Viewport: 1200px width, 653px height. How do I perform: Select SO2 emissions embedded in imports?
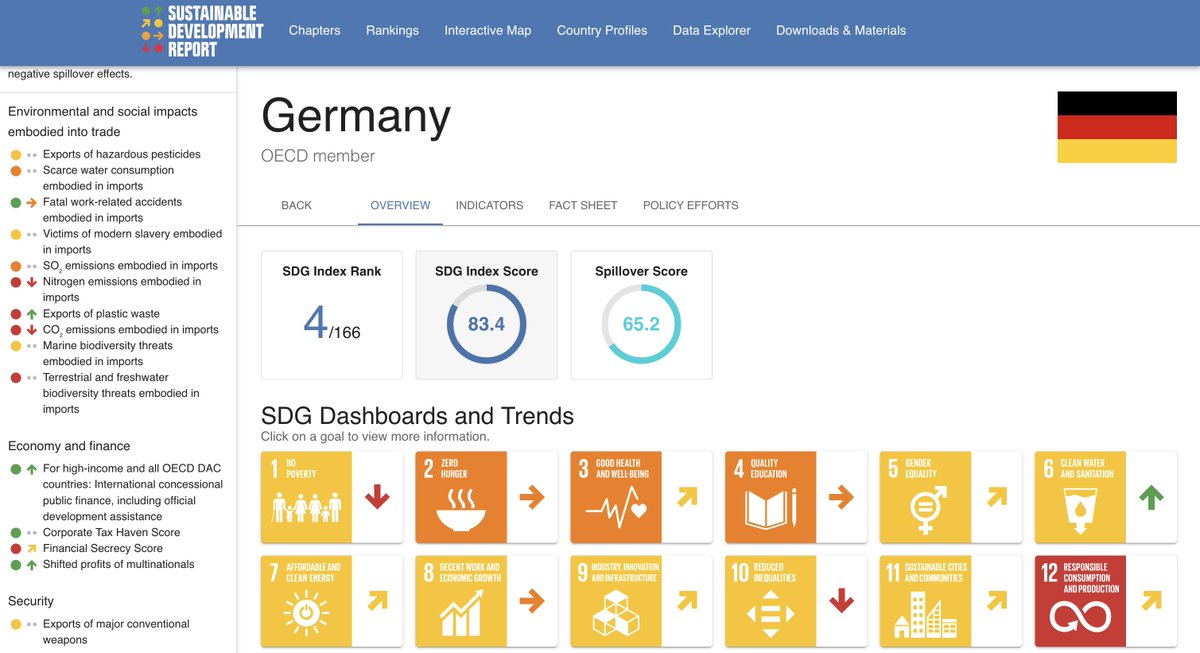tap(130, 266)
